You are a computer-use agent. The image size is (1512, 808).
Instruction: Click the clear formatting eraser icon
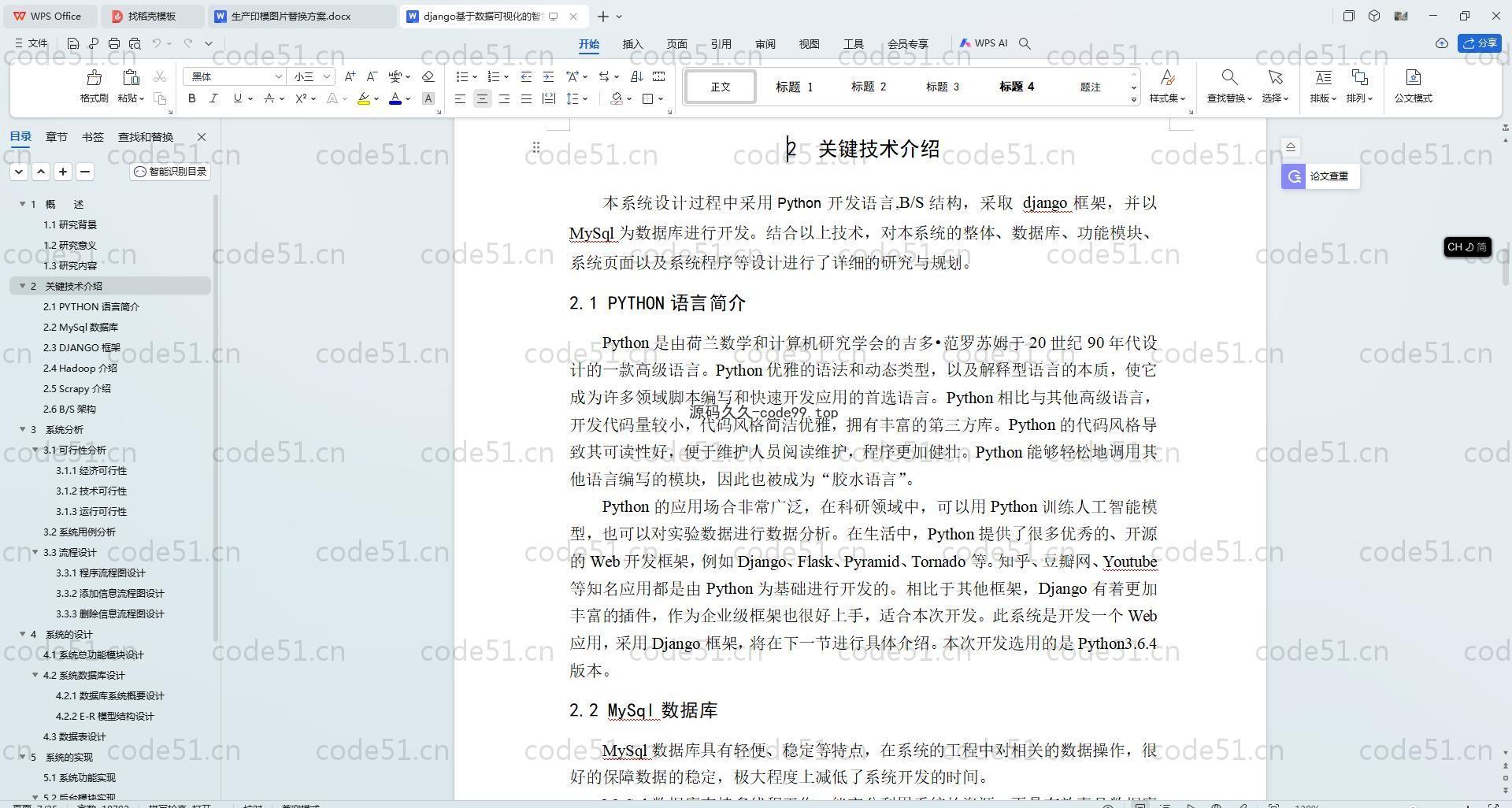tap(428, 76)
